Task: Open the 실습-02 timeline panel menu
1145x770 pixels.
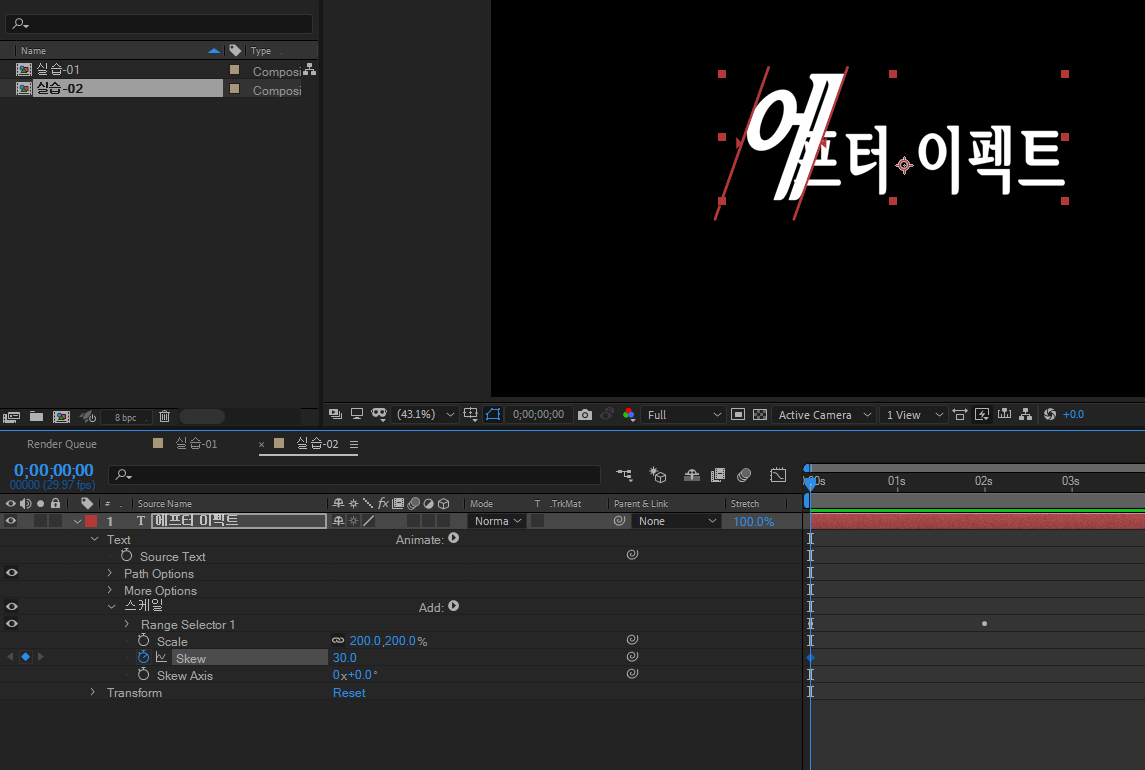Action: [x=353, y=444]
